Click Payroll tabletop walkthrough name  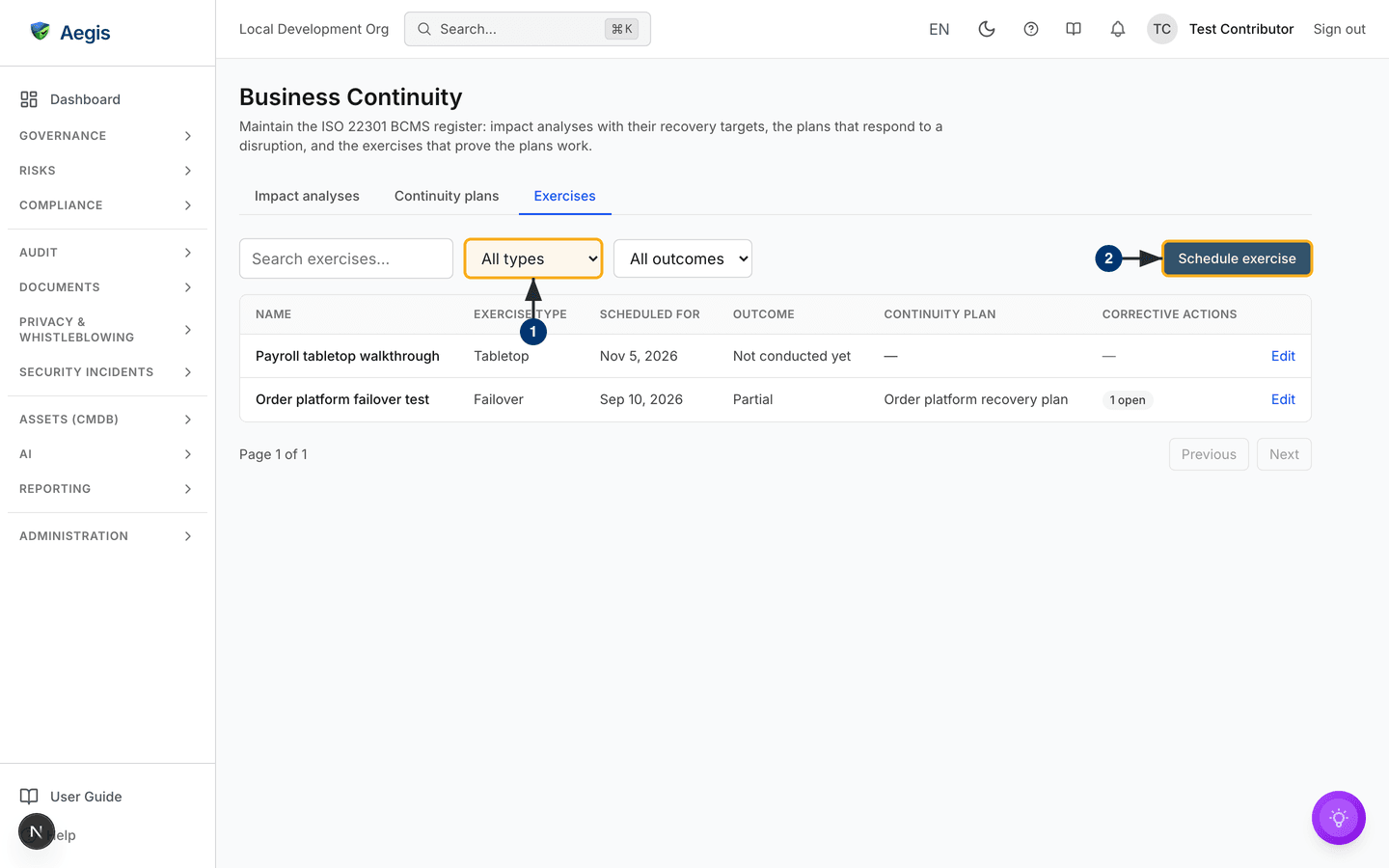tap(347, 356)
